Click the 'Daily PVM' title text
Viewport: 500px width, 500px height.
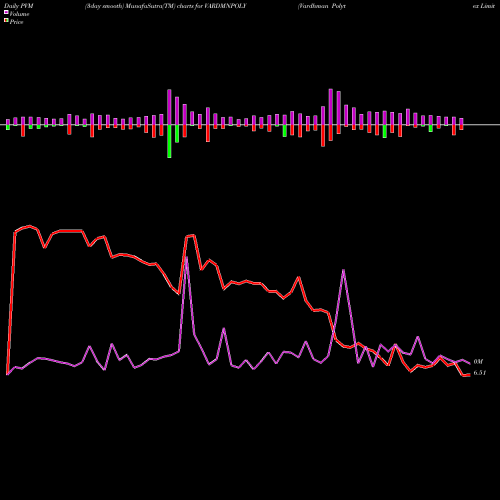[x=19, y=6]
